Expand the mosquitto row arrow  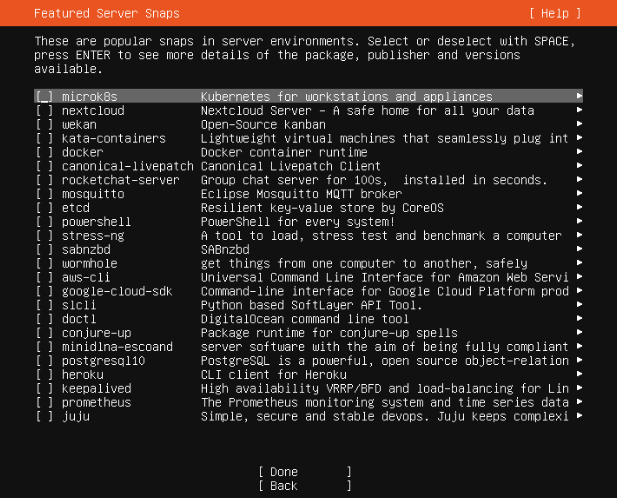tap(579, 193)
